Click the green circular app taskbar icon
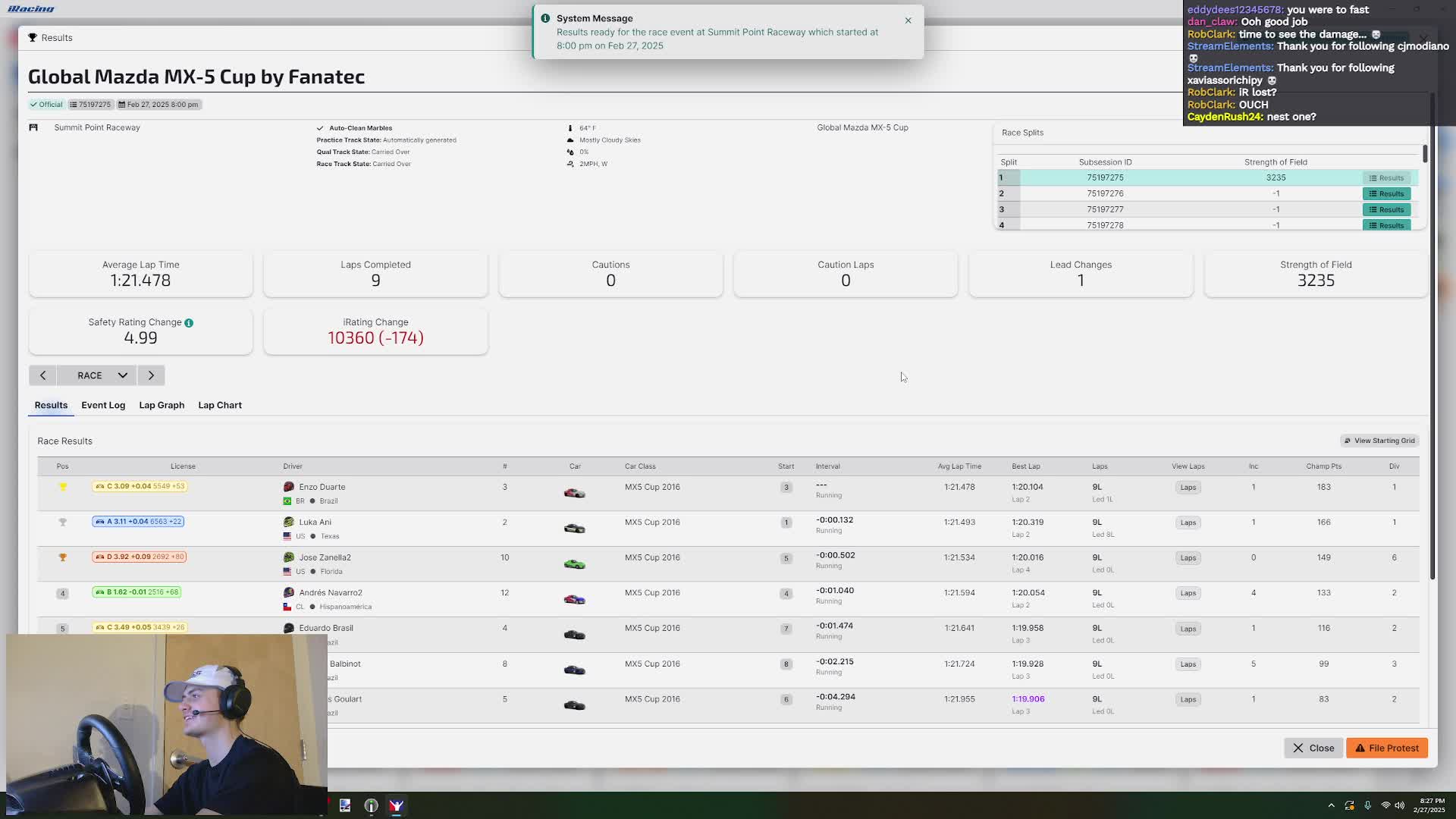The width and height of the screenshot is (1456, 819). [x=371, y=805]
